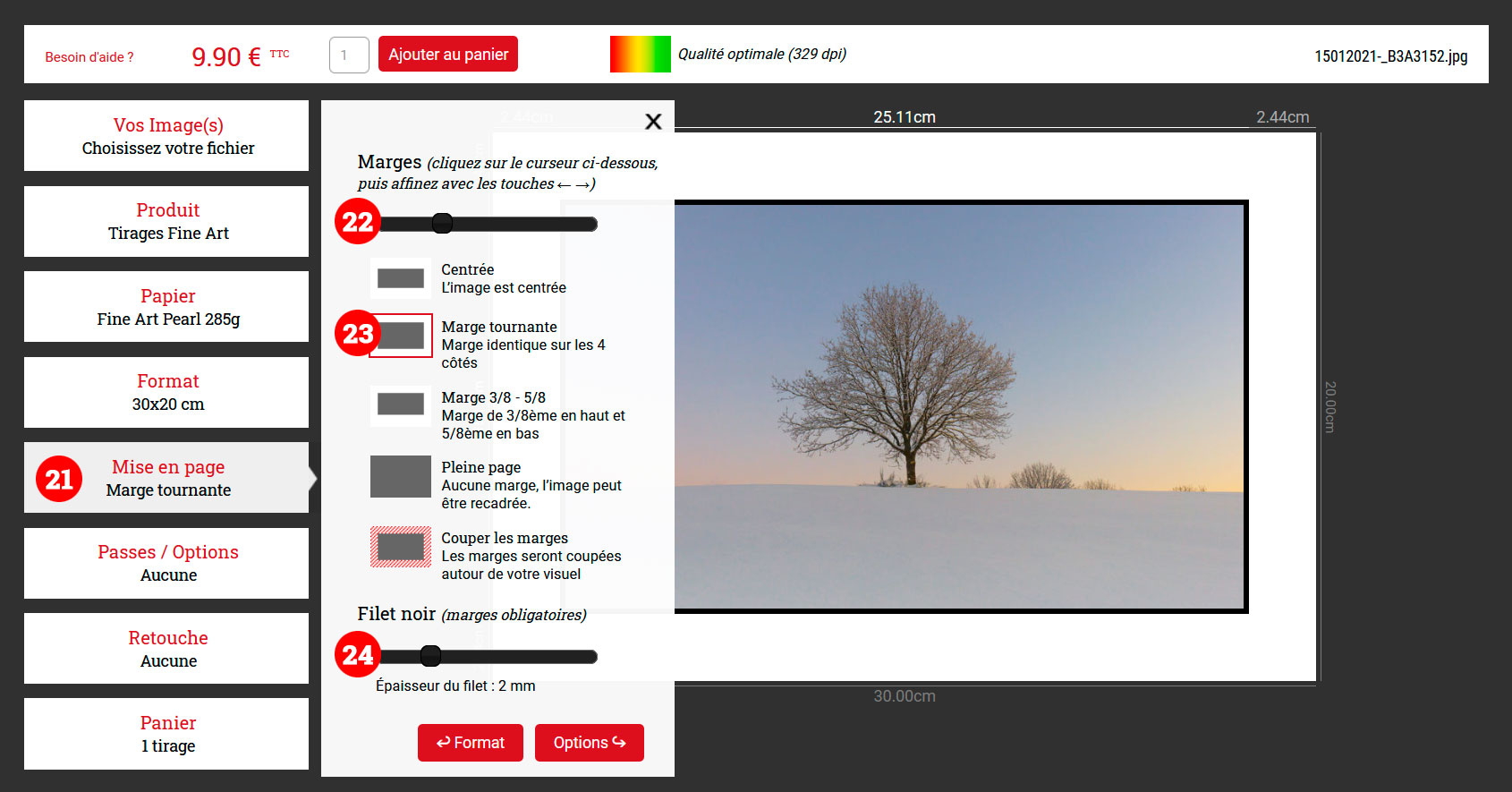
Task: Click the quantity input field
Action: click(349, 55)
